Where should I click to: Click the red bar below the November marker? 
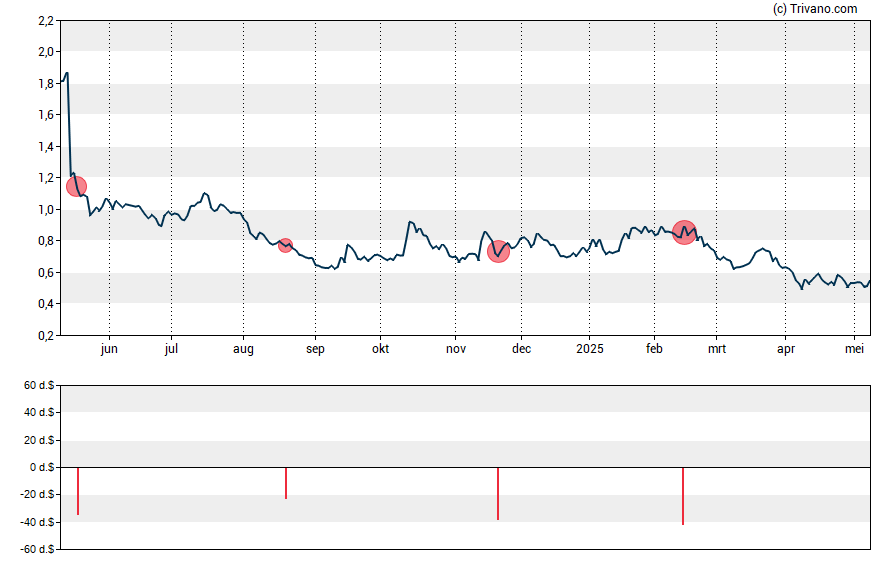(x=498, y=494)
